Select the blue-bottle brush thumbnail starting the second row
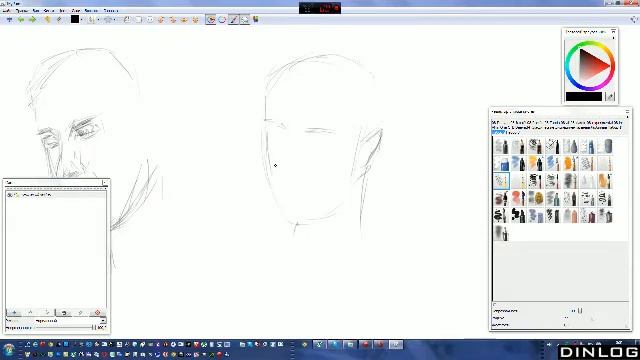The image size is (640, 360). coord(501,164)
